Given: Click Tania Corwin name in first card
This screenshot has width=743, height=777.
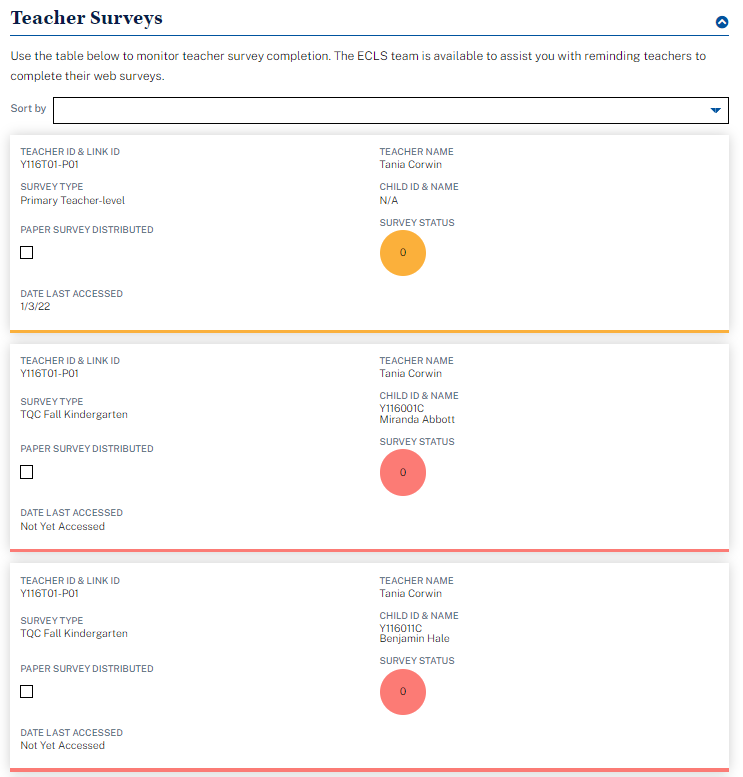Looking at the screenshot, I should 411,164.
